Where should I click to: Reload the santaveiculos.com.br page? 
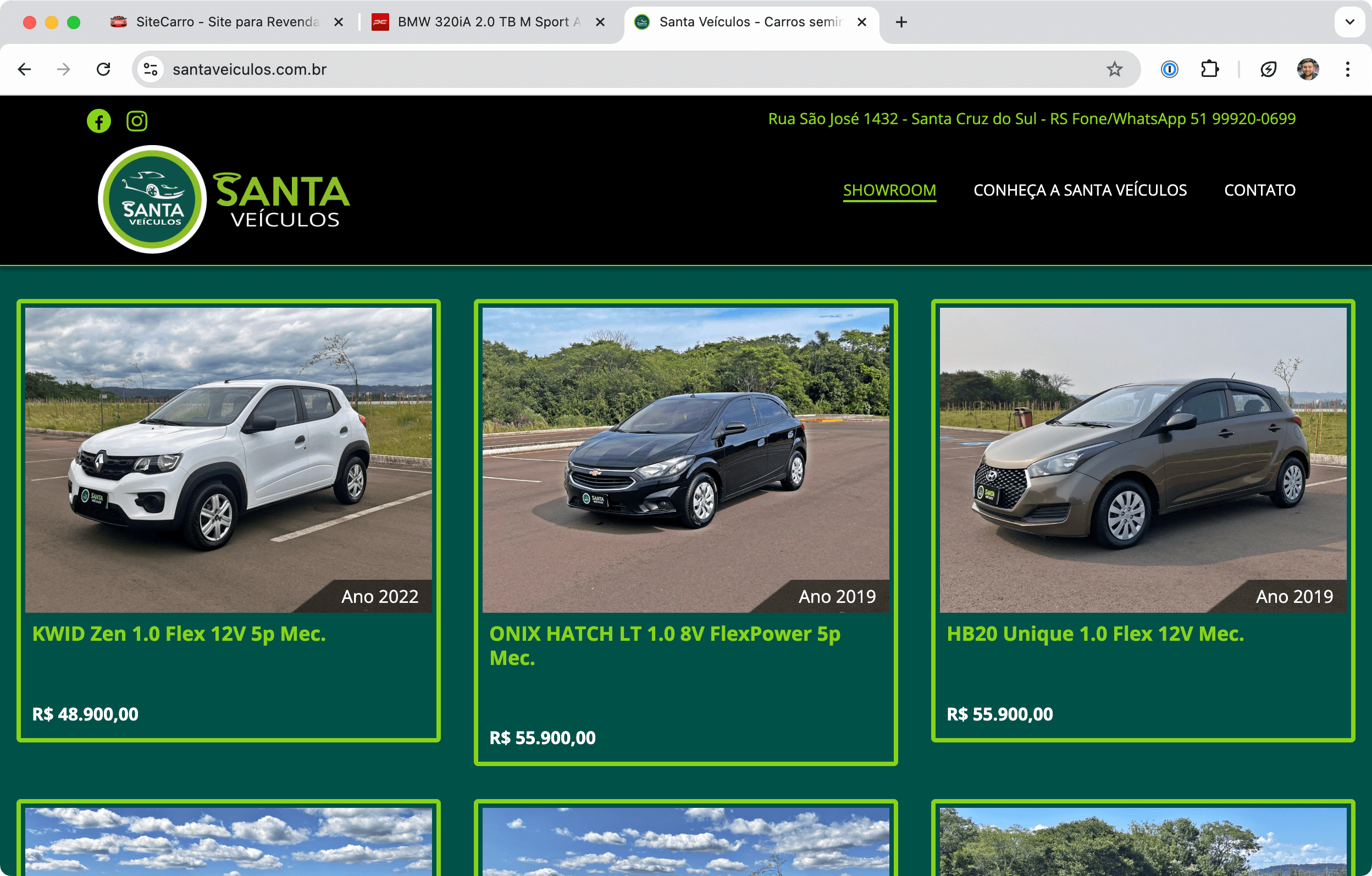(x=103, y=69)
